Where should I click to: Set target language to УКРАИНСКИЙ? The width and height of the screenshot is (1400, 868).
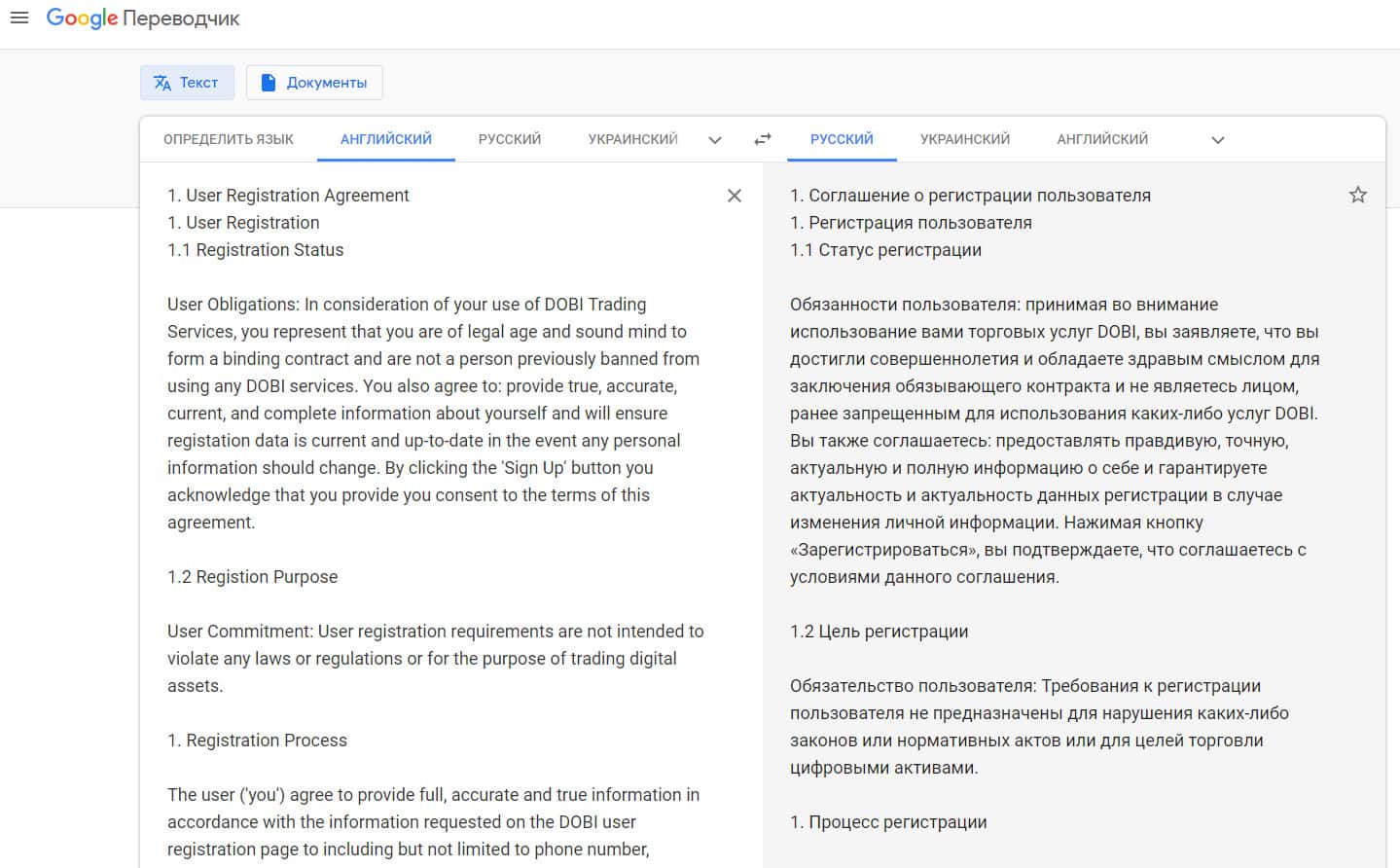965,139
